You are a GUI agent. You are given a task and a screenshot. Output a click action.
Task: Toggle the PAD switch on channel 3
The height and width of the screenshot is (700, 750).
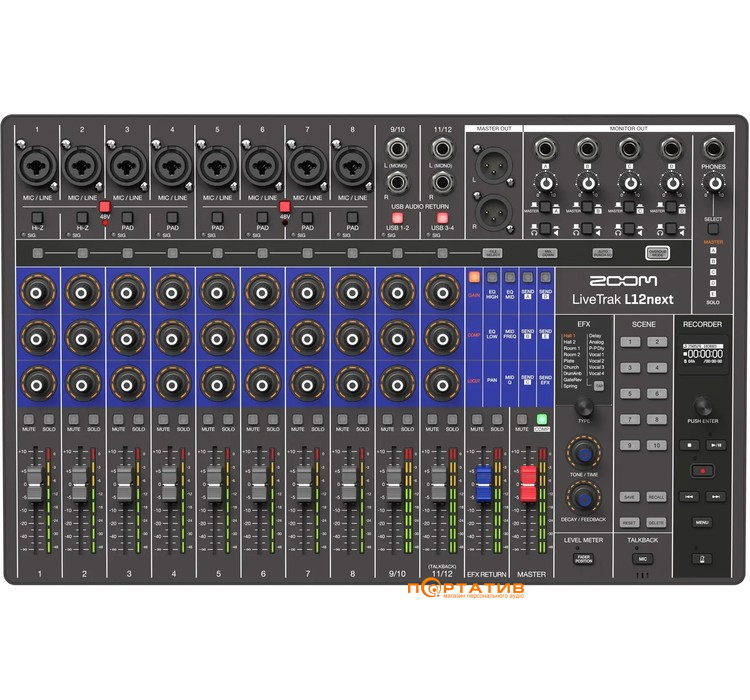coord(127,218)
